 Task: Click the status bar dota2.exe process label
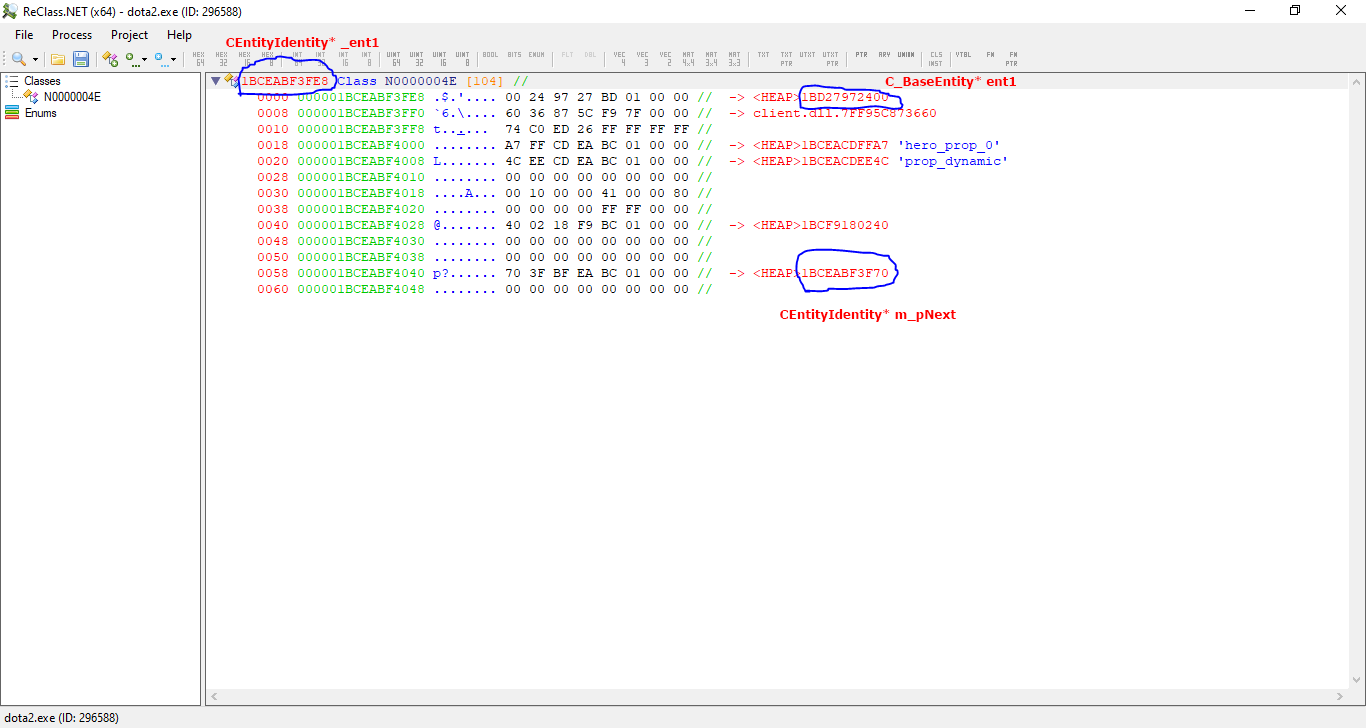coord(61,718)
